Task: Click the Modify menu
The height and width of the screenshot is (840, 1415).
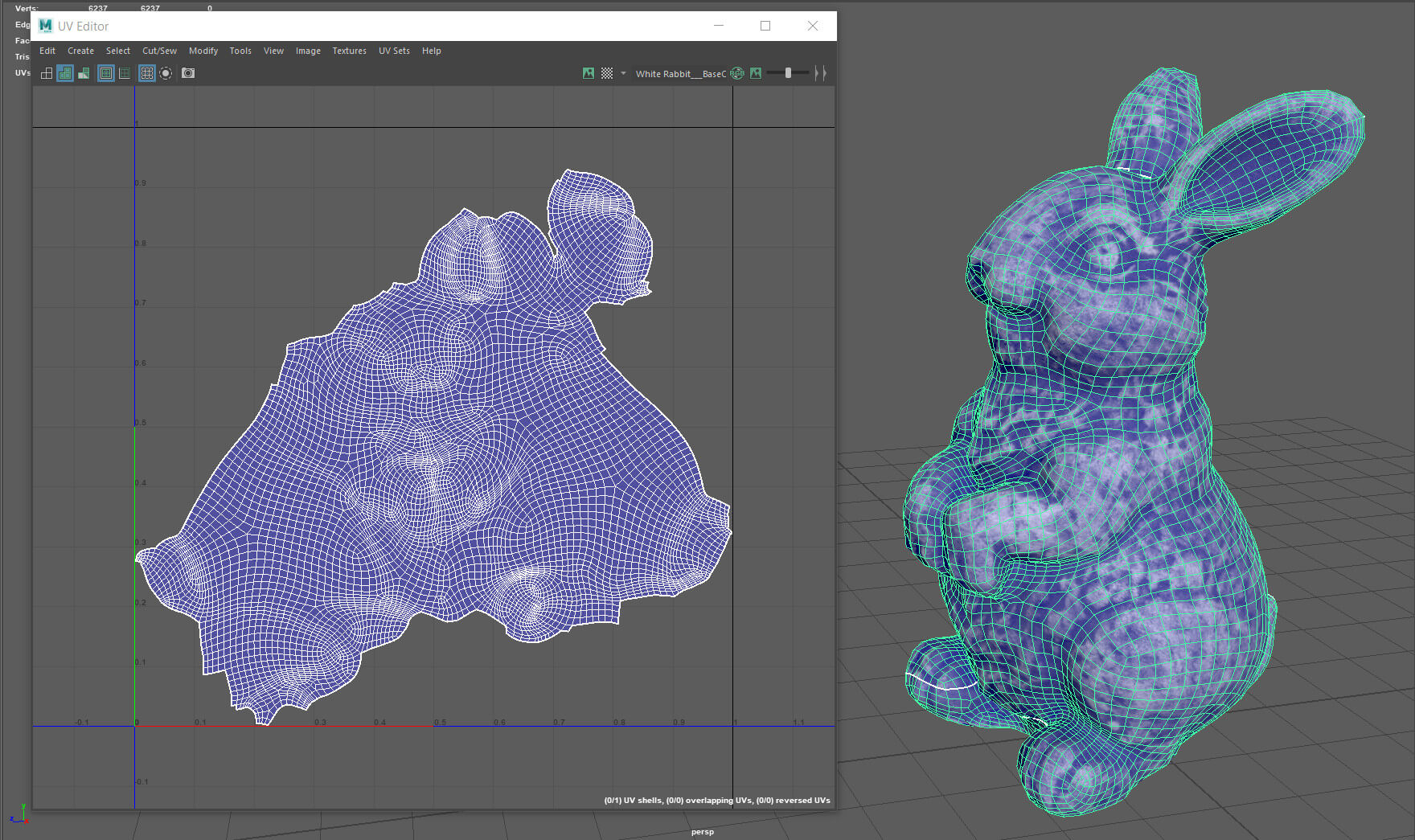Action: point(203,51)
